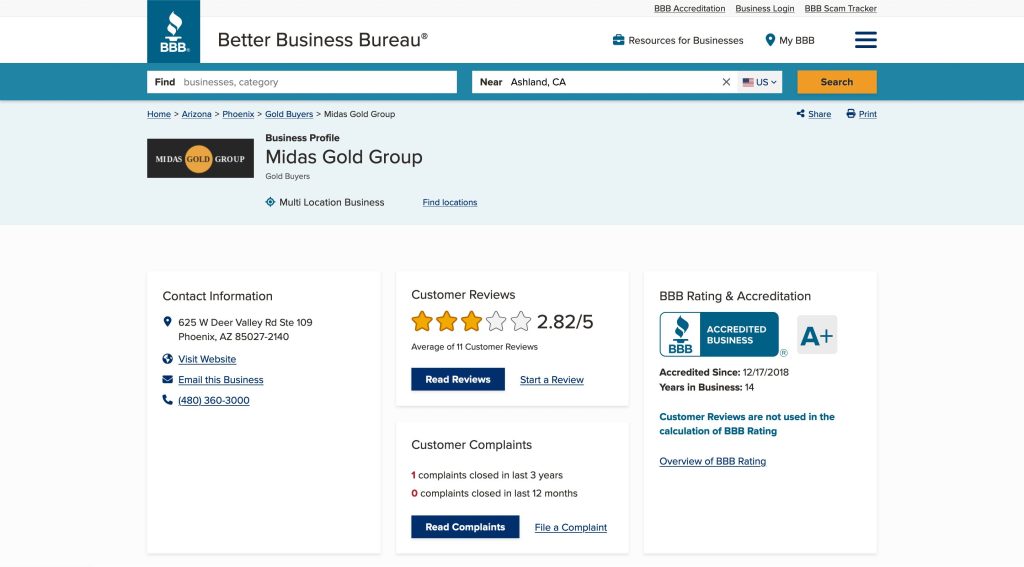The width and height of the screenshot is (1024, 567).
Task: Go to Phoenix in breadcrumb
Action: 238,114
